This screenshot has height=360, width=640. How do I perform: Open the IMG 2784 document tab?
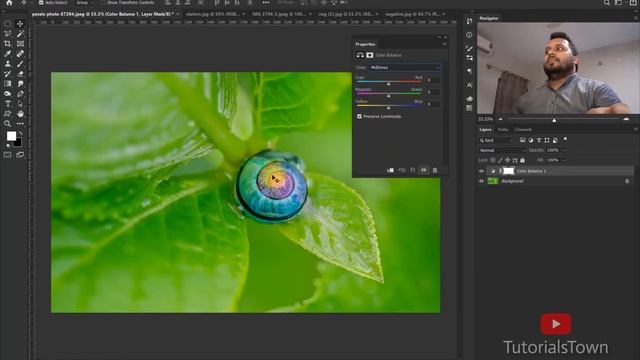278,14
